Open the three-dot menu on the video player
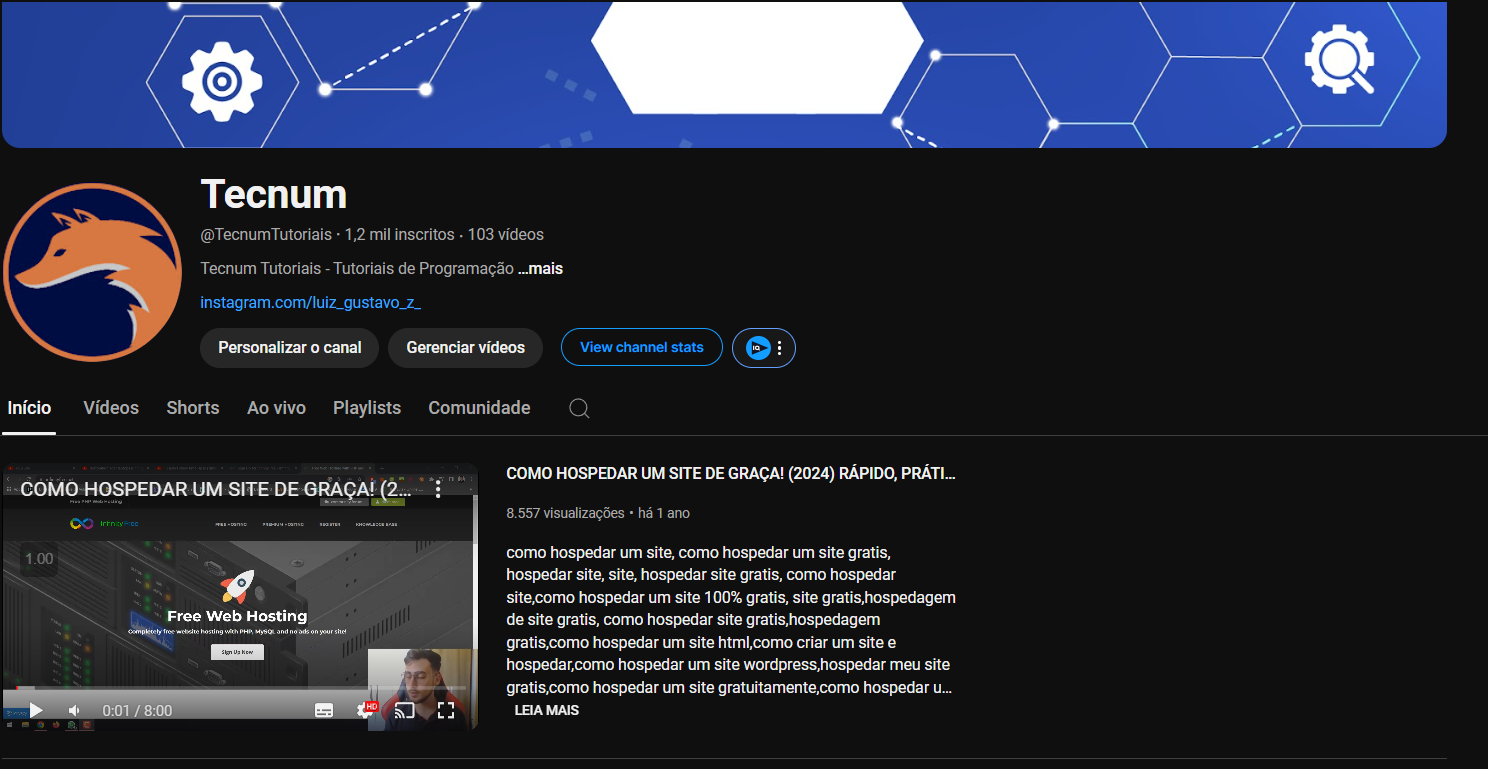 (x=438, y=489)
